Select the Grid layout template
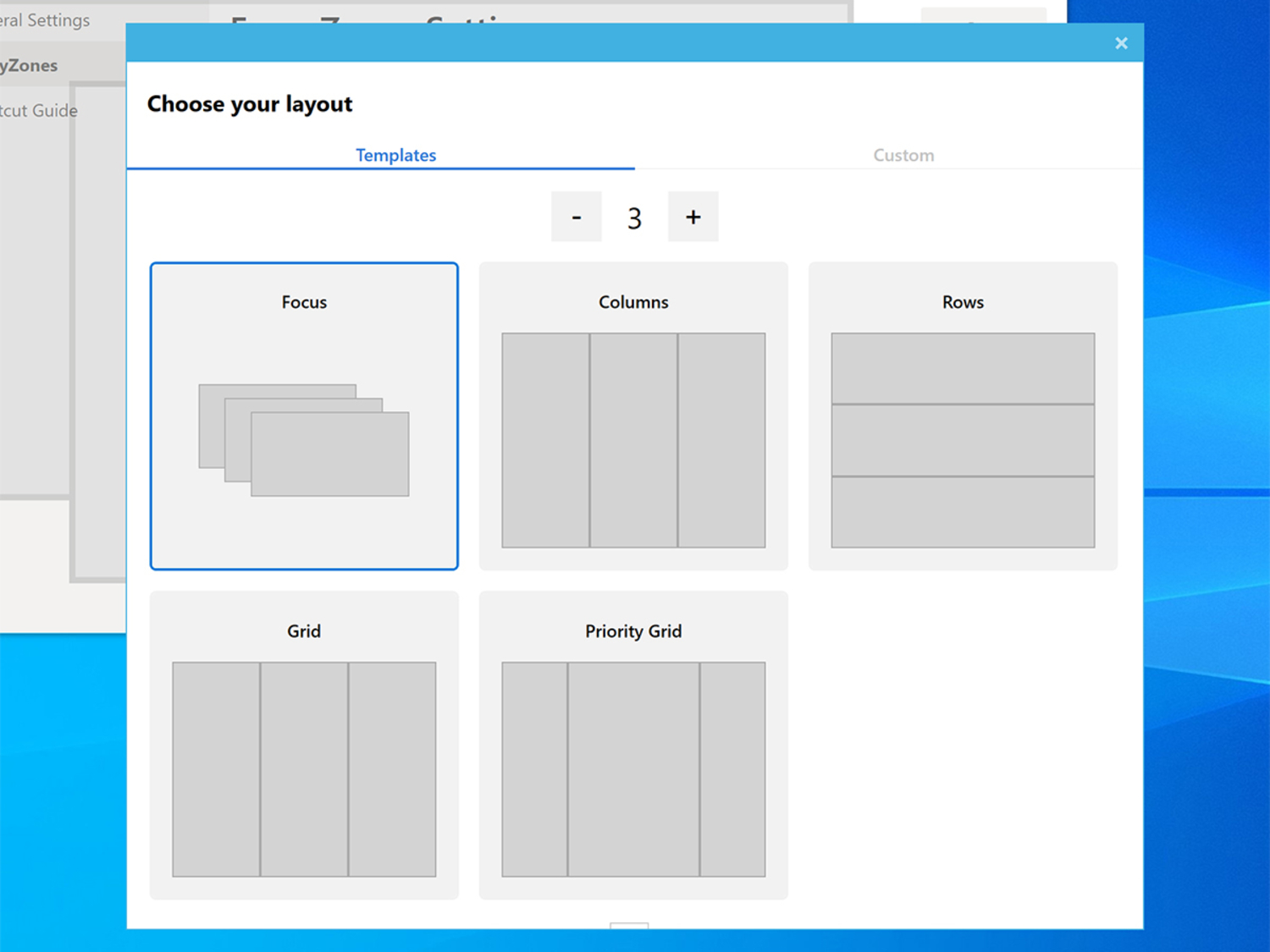 [304, 631]
